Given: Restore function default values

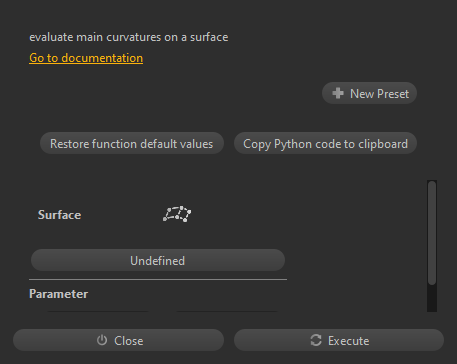Looking at the screenshot, I should pos(132,143).
